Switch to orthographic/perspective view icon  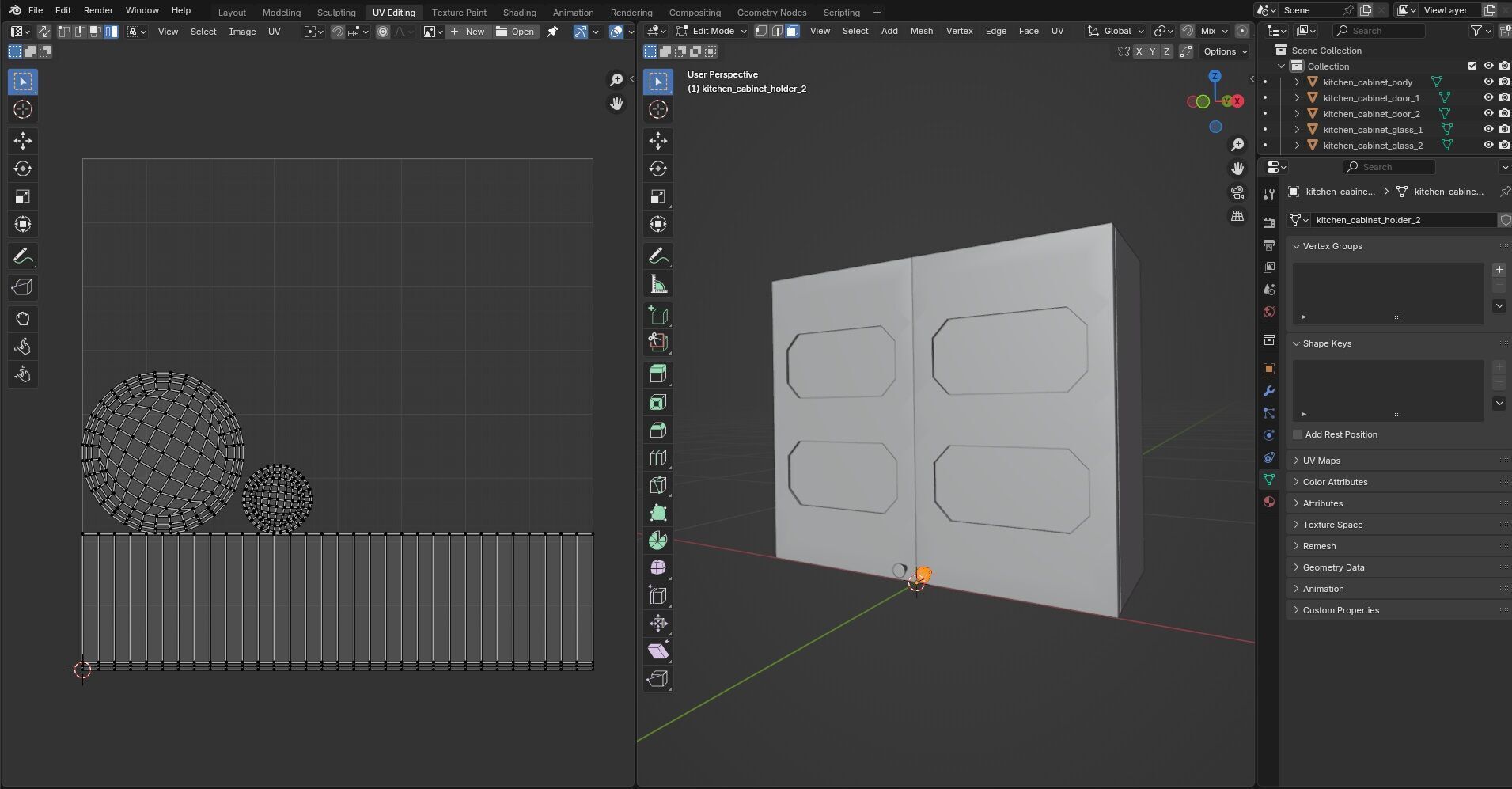(x=1237, y=216)
